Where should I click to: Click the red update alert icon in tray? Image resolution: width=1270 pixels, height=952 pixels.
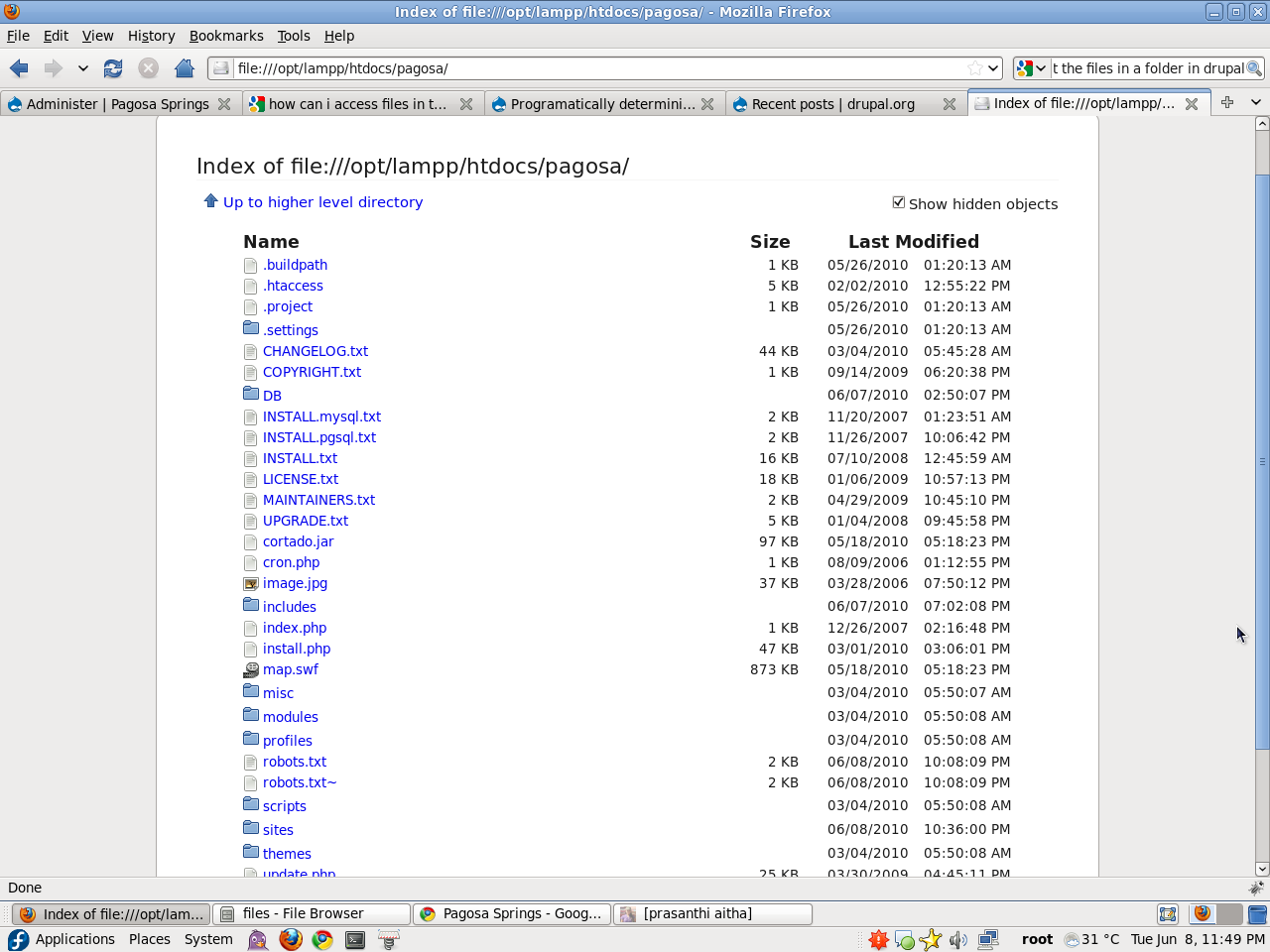click(x=877, y=939)
